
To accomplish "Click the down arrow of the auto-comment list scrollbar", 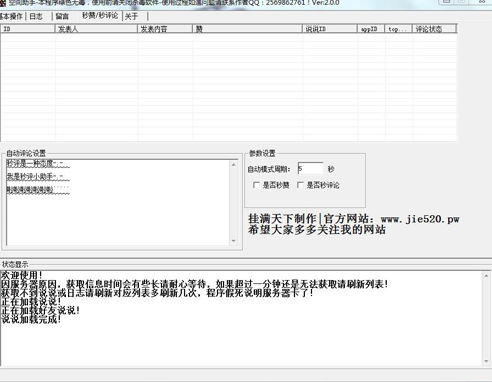I will tap(233, 241).
